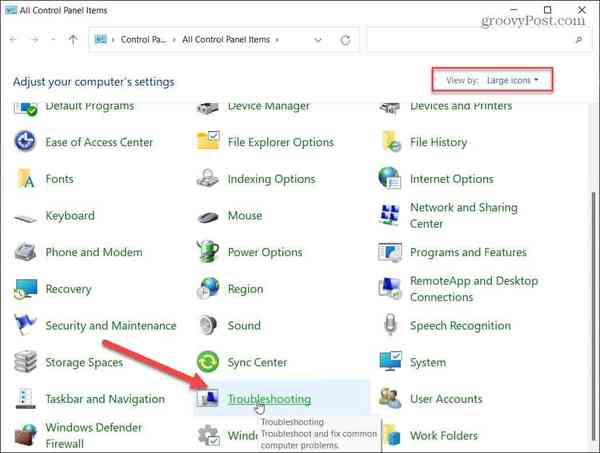Open the Ease of Access Center icon
The width and height of the screenshot is (600, 453).
click(x=25, y=141)
